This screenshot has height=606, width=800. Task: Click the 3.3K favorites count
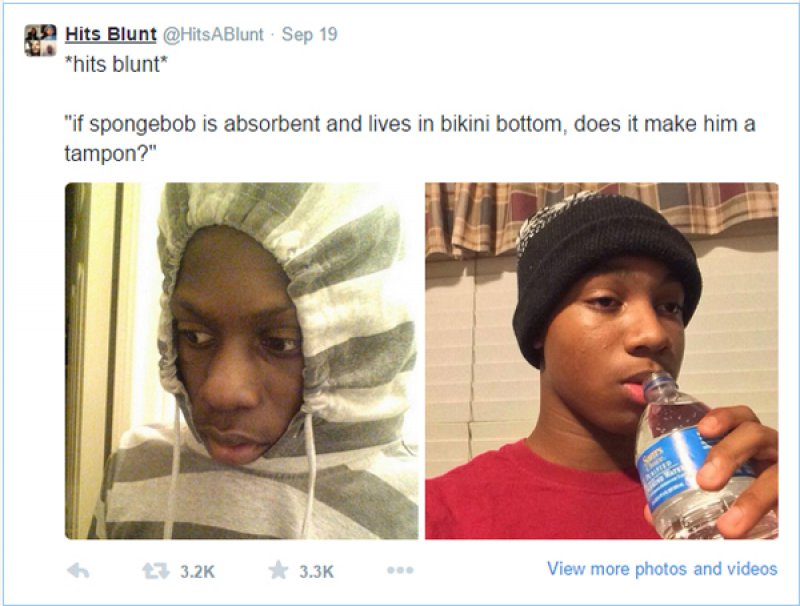click(316, 571)
